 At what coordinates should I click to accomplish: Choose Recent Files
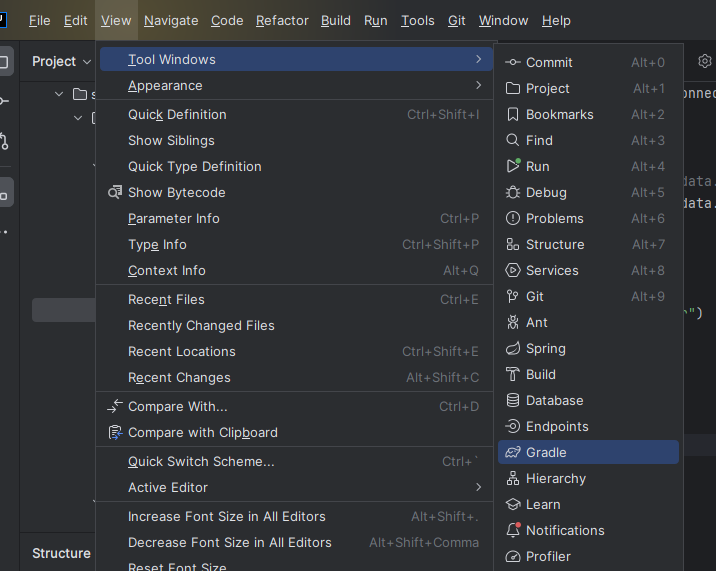(296, 300)
